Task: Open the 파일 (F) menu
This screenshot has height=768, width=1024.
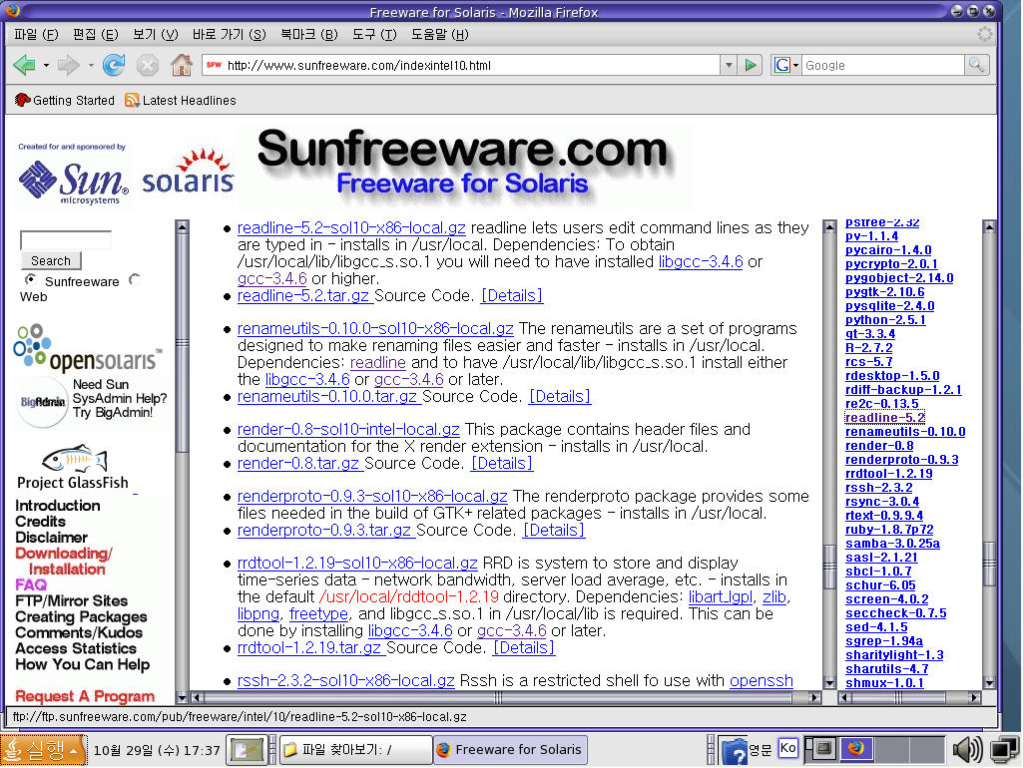Action: [x=36, y=34]
